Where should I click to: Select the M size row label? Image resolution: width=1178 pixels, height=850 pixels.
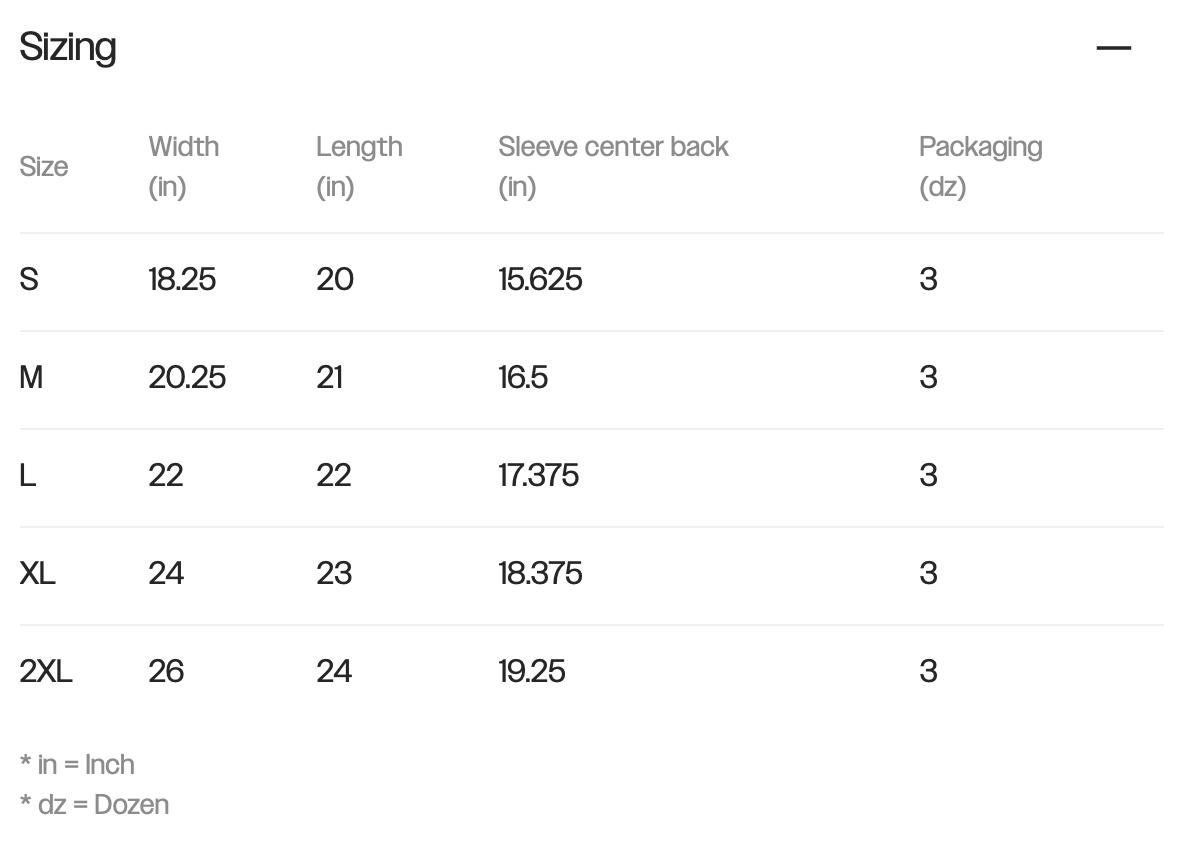click(x=31, y=377)
